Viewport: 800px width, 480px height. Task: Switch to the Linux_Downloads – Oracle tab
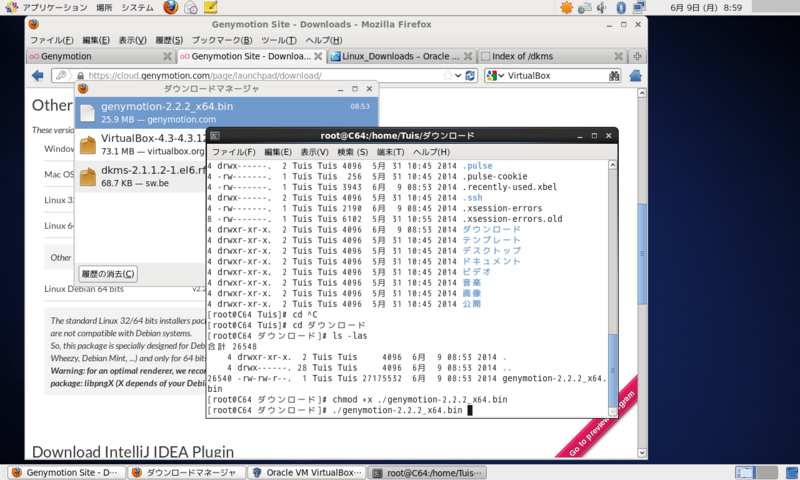401,56
